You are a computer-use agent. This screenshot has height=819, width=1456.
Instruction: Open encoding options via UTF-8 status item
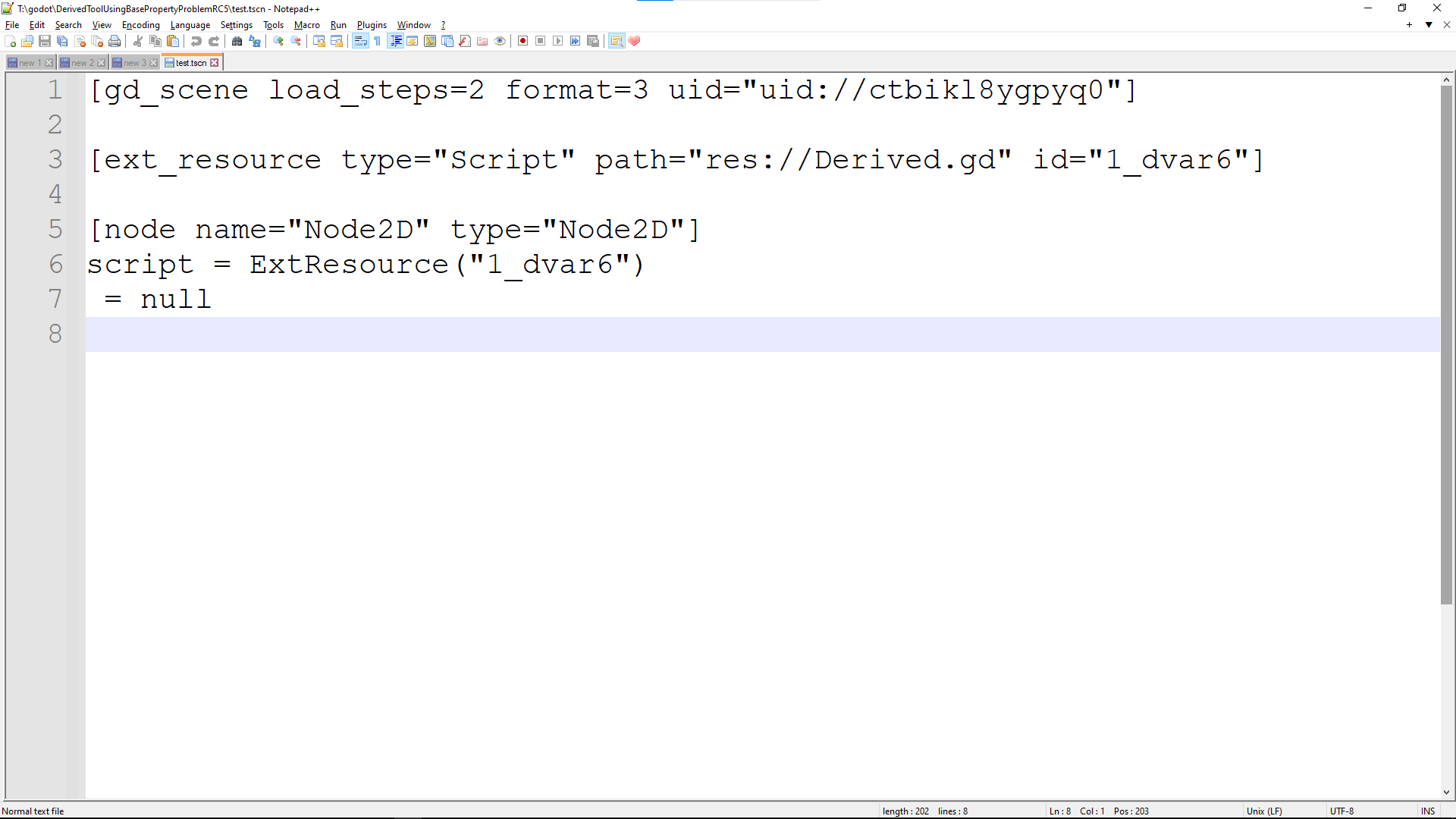[x=1342, y=811]
